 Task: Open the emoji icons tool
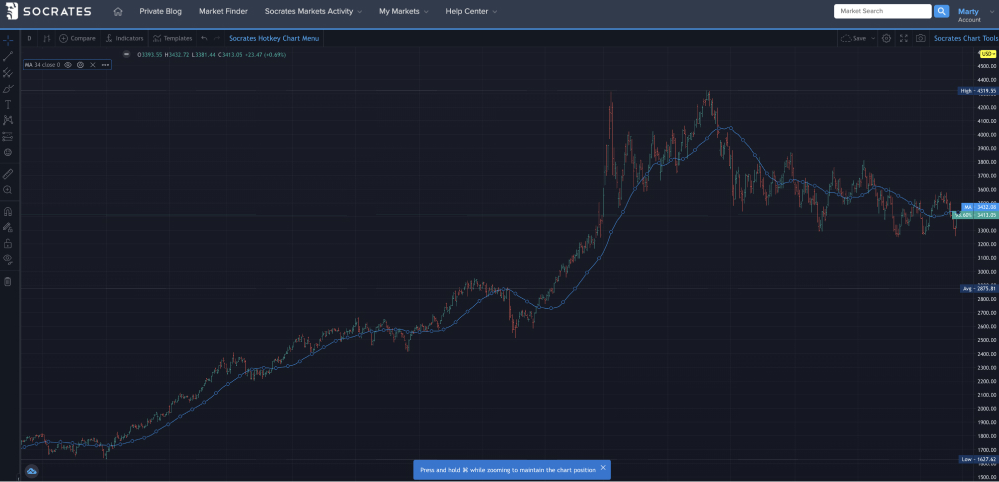pos(8,152)
